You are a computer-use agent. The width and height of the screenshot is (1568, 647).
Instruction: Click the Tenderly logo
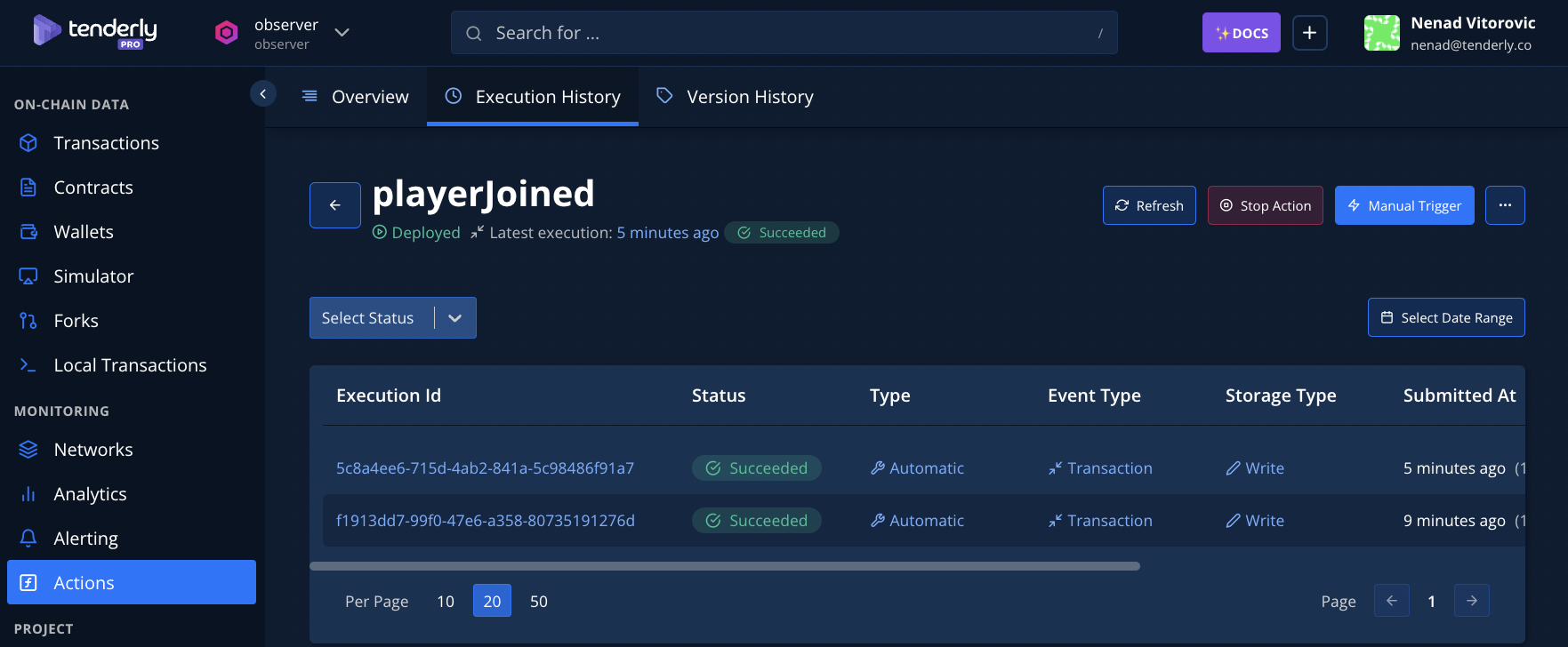95,31
